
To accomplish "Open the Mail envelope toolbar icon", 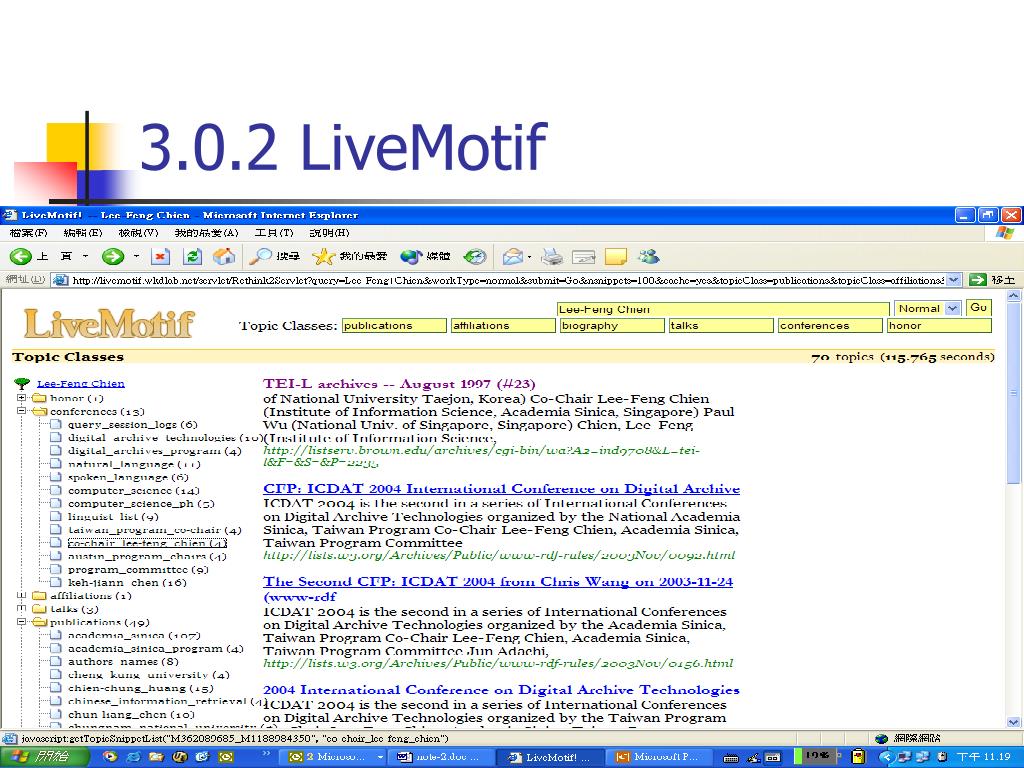I will pyautogui.click(x=513, y=257).
